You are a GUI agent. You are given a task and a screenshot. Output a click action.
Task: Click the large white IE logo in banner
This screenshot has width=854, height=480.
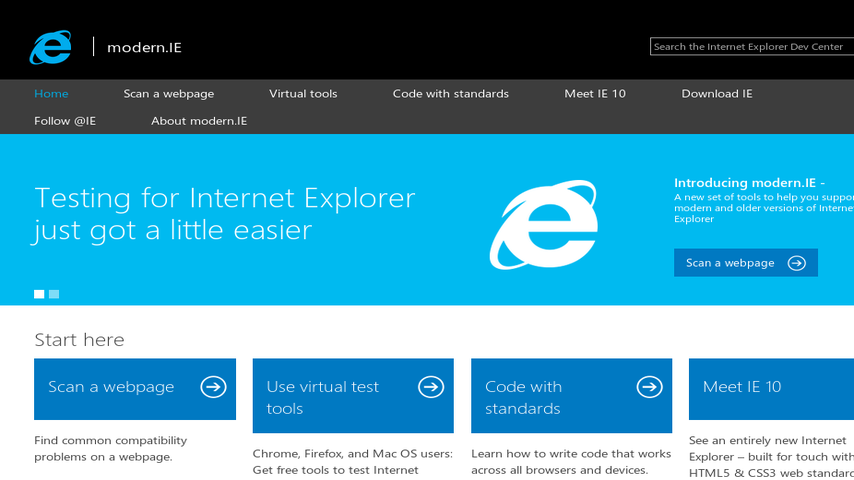[544, 224]
